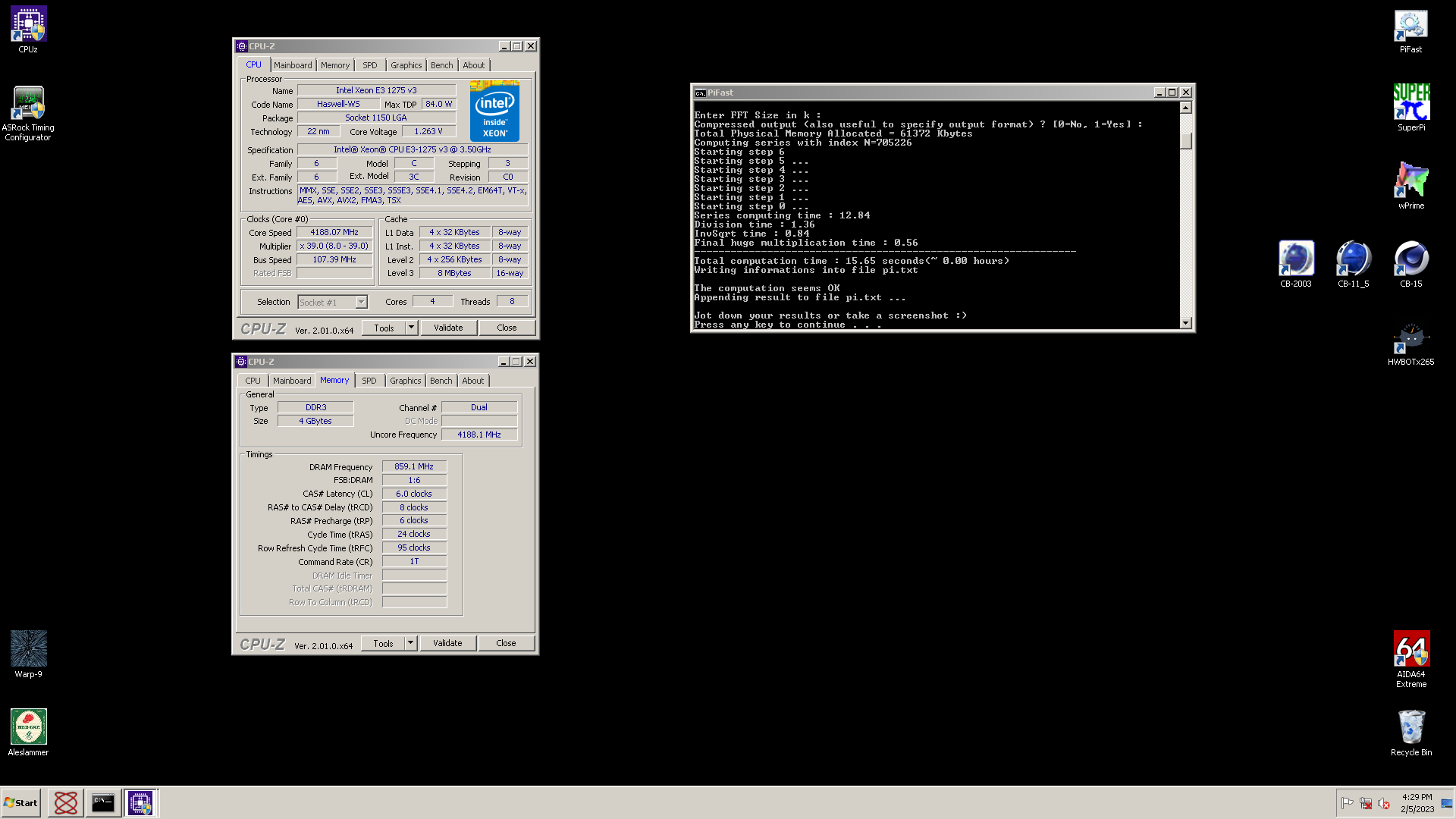1456x819 pixels.
Task: Click the PiFast scrollbar thumb
Action: [x=1186, y=141]
